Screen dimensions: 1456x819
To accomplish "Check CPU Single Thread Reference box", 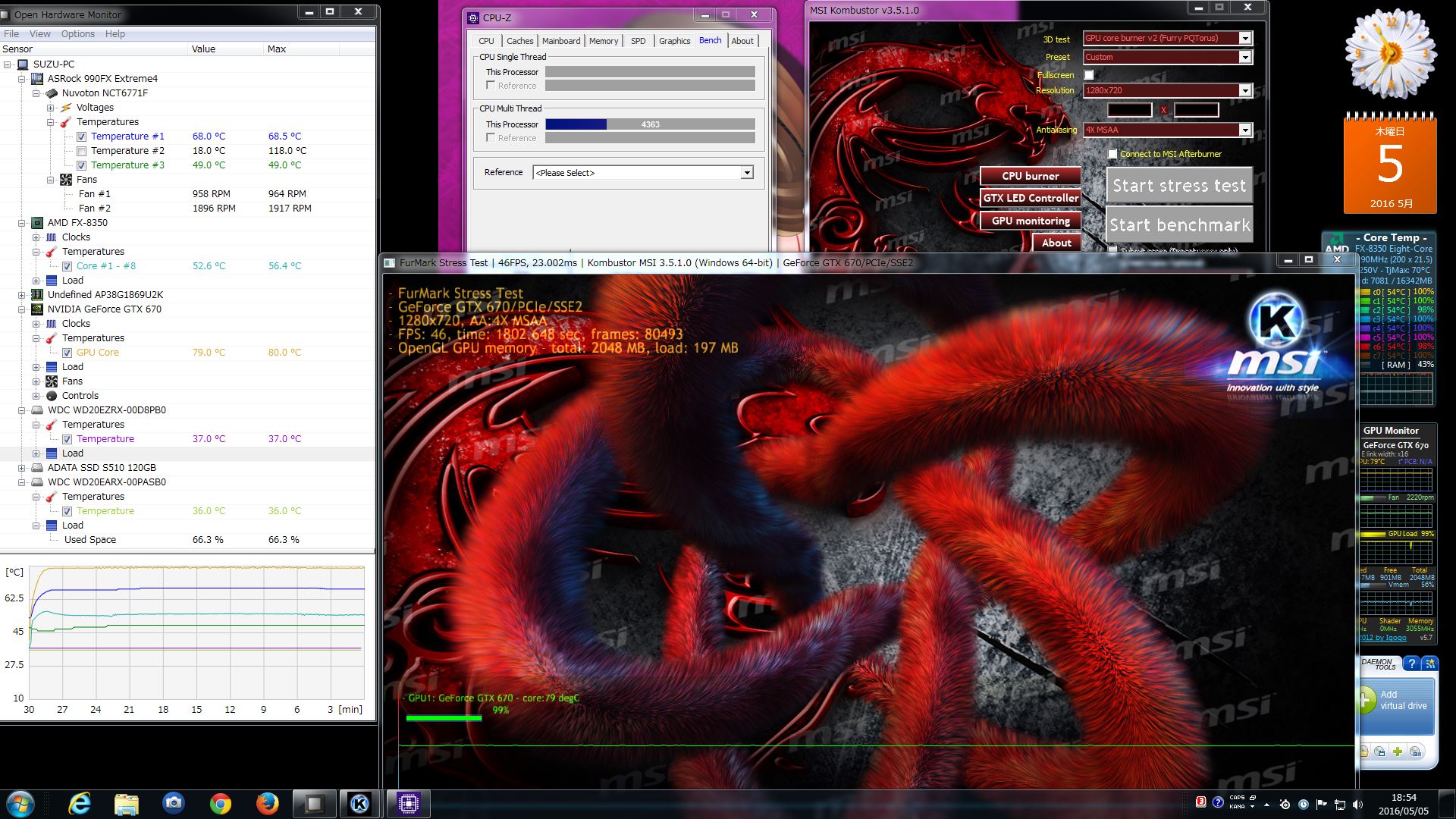I will tap(491, 86).
